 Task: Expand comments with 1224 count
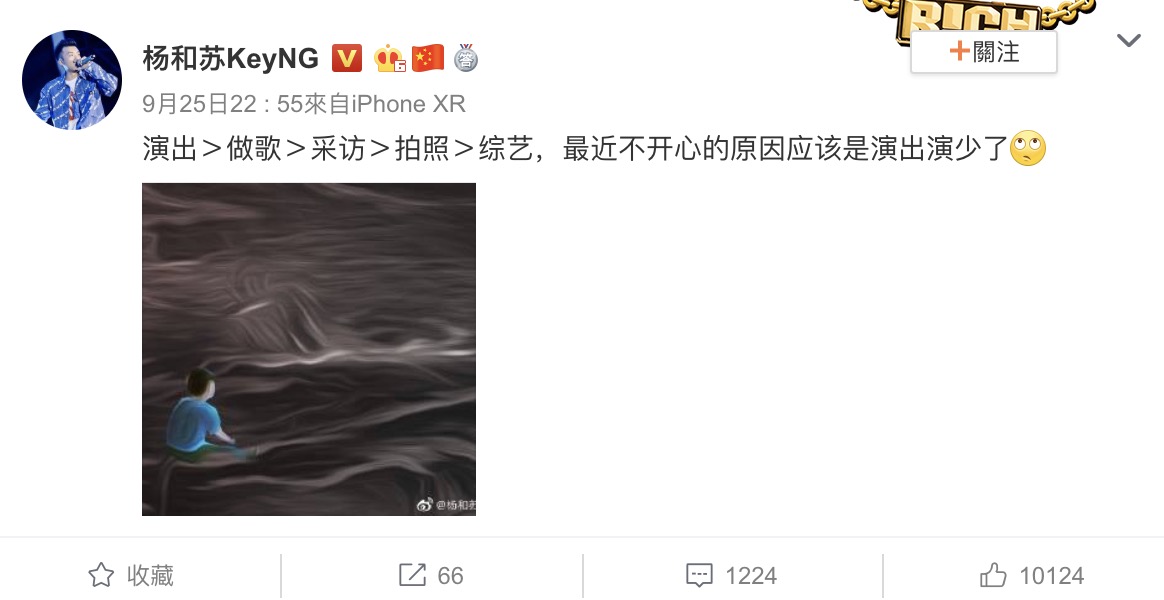pyautogui.click(x=731, y=575)
